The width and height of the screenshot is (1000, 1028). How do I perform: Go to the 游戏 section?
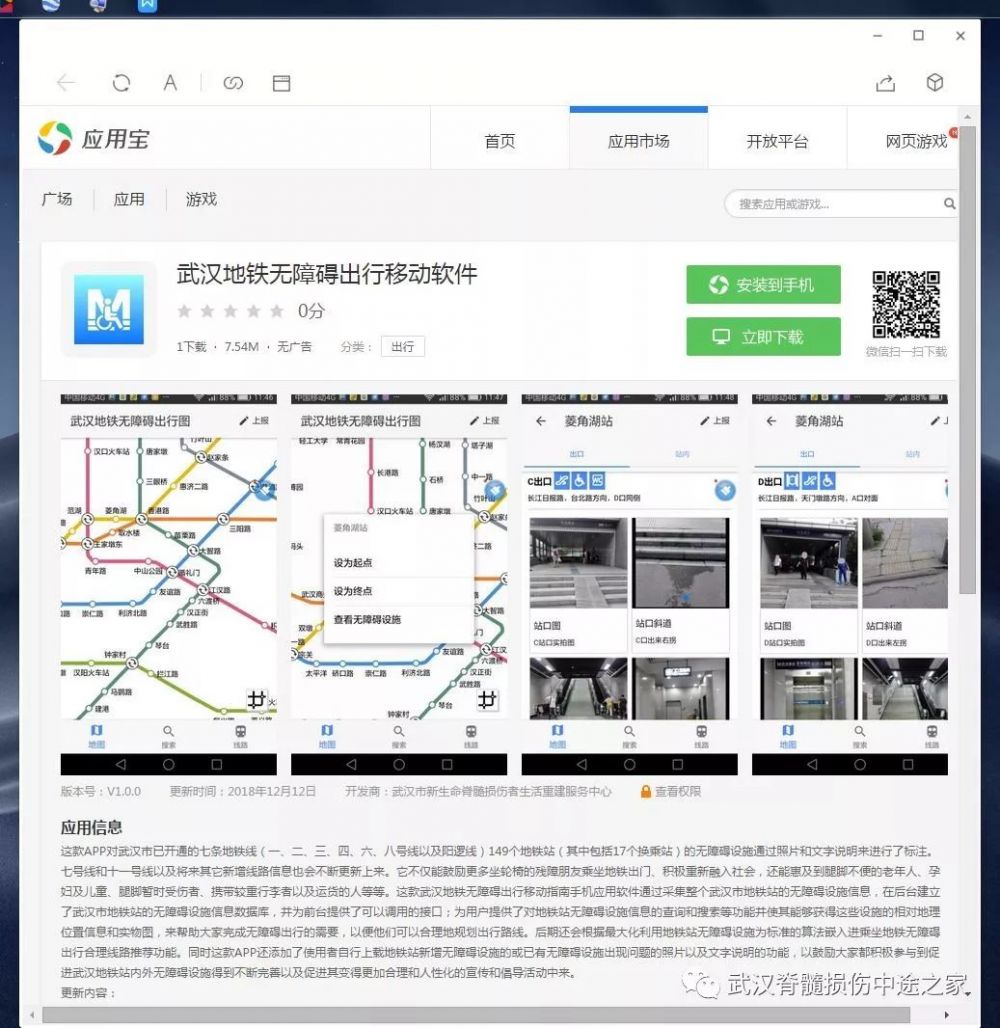tap(201, 199)
